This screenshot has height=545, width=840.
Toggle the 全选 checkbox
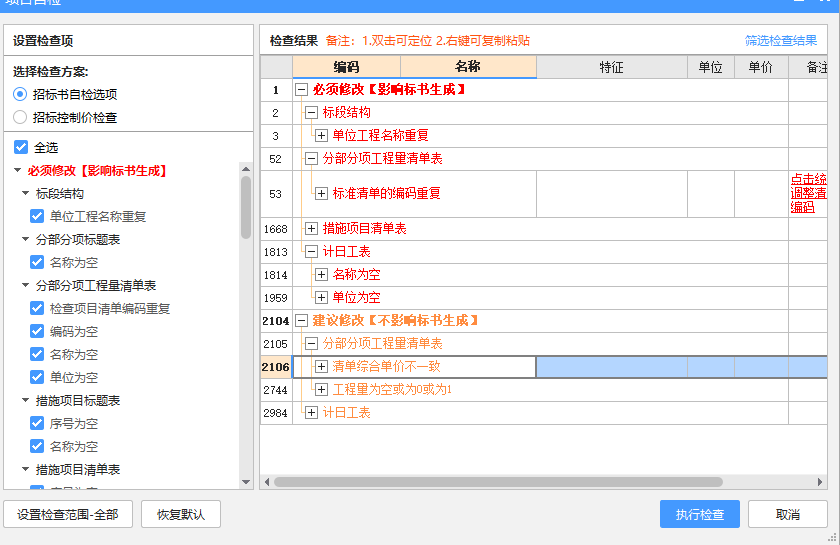coord(21,147)
